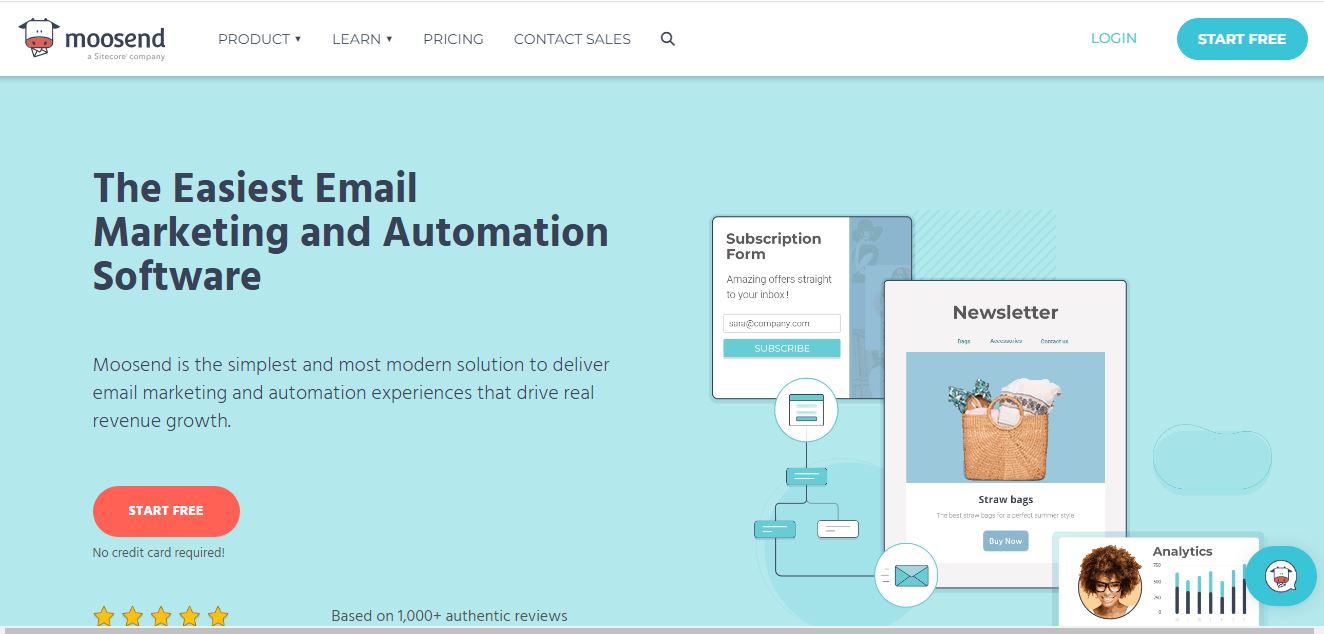The image size is (1324, 634).
Task: Click the teal START FREE header button
Action: tap(1242, 39)
